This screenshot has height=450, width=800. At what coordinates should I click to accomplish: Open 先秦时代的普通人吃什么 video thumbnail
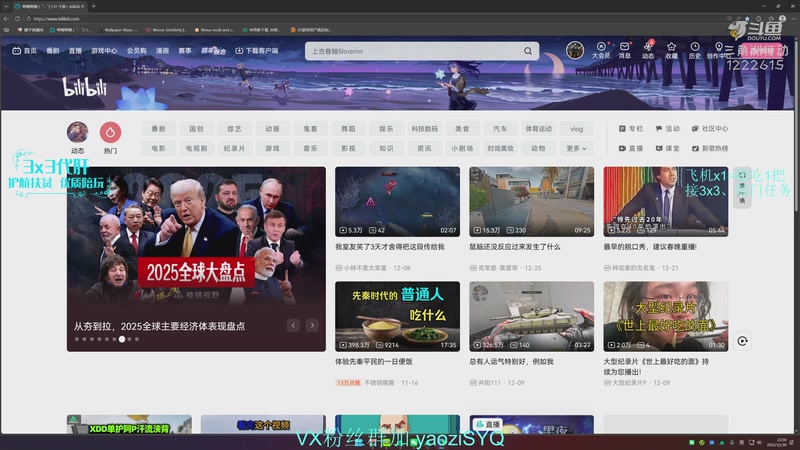397,316
